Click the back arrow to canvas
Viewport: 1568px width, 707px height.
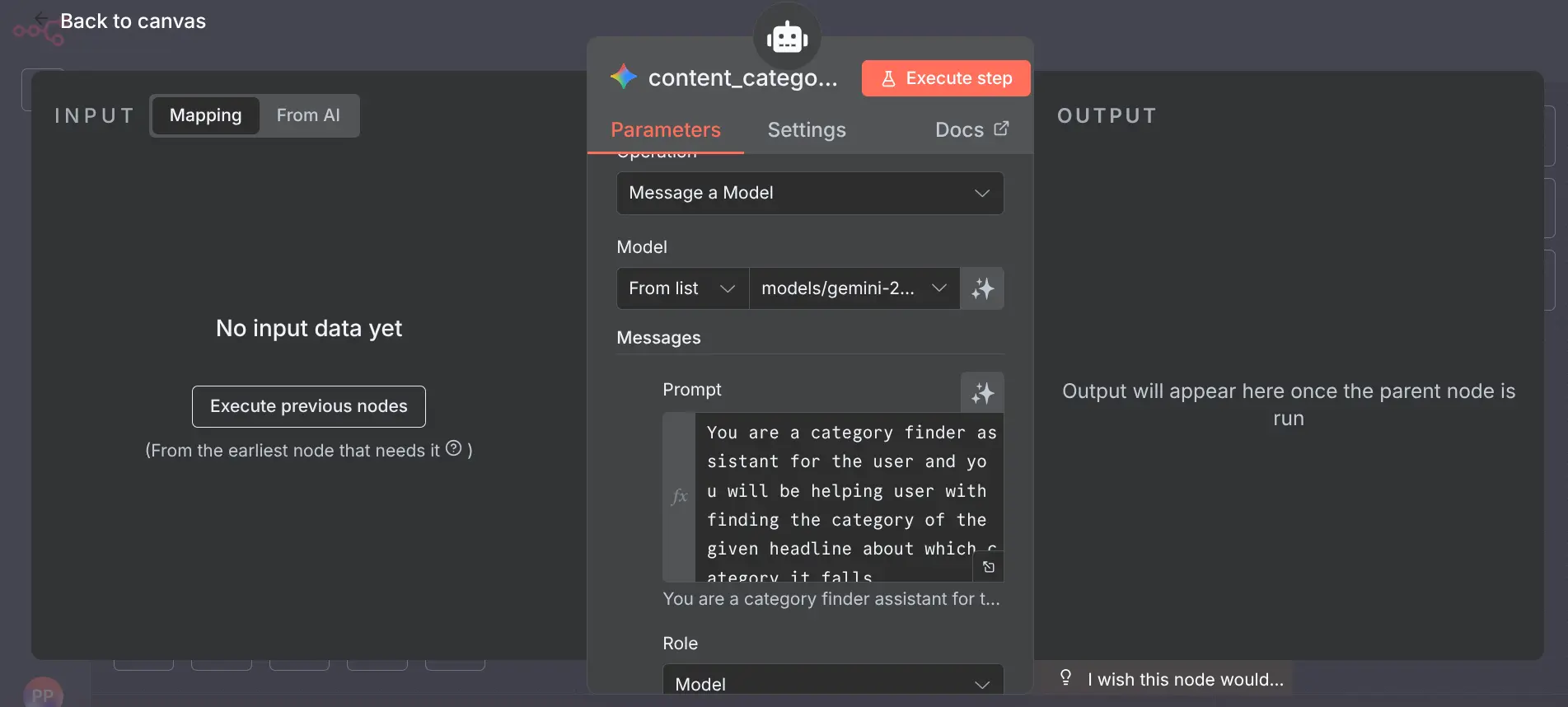pos(41,19)
